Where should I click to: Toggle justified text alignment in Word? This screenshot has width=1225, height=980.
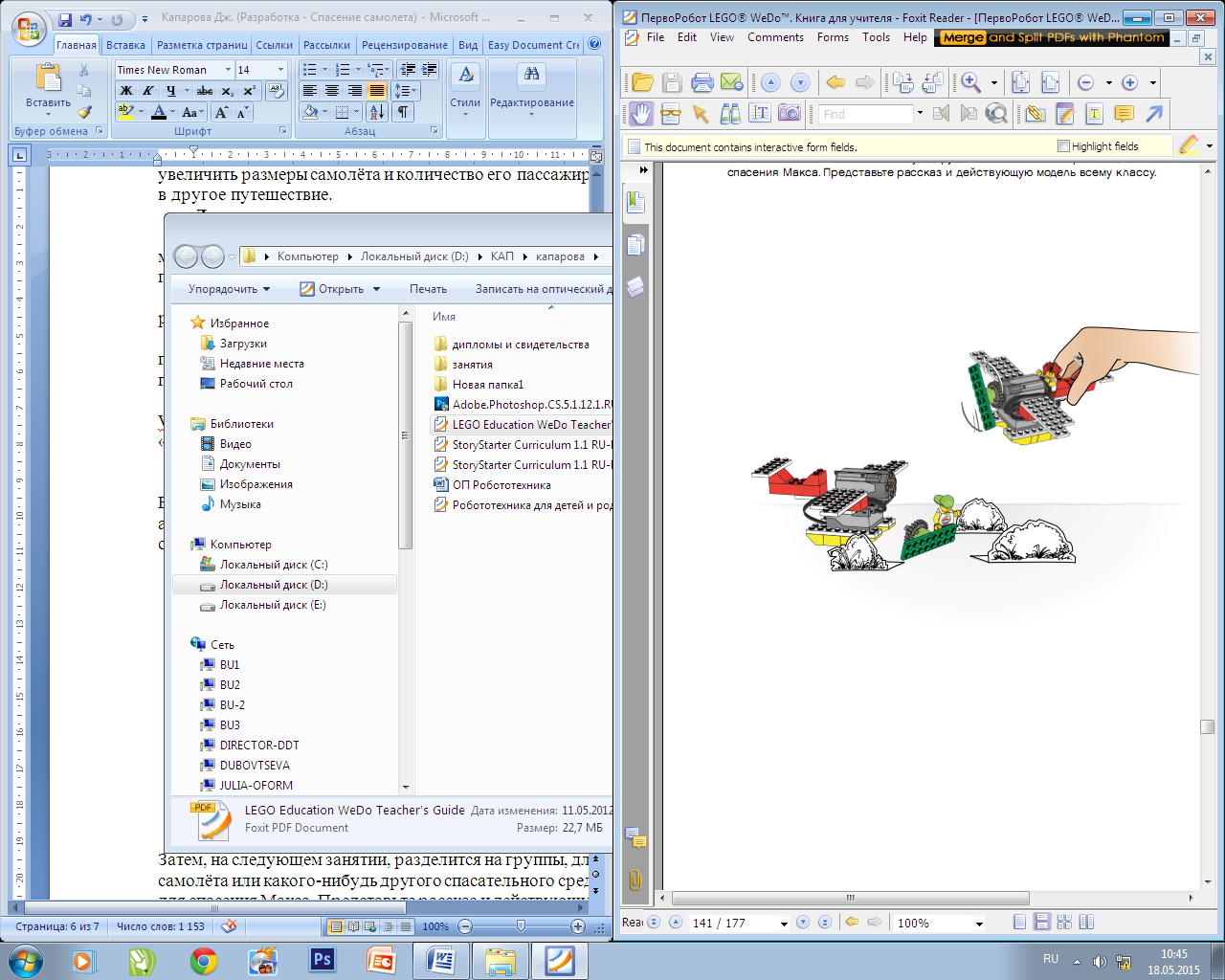click(377, 91)
